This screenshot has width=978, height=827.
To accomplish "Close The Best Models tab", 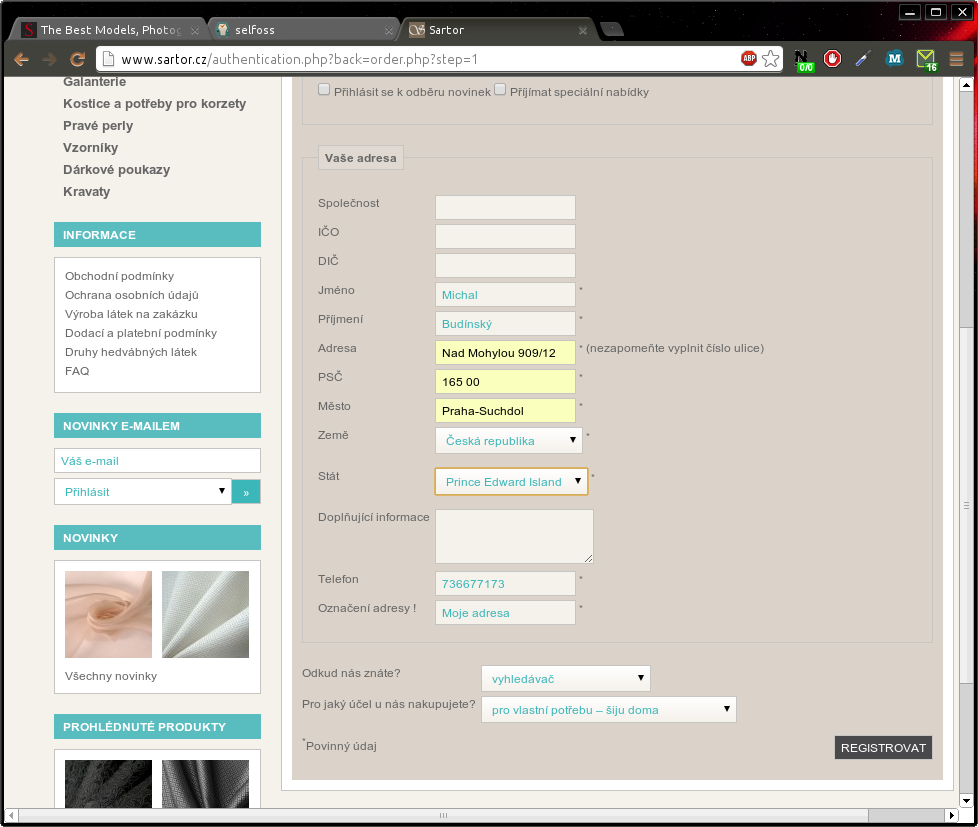I will pos(195,30).
